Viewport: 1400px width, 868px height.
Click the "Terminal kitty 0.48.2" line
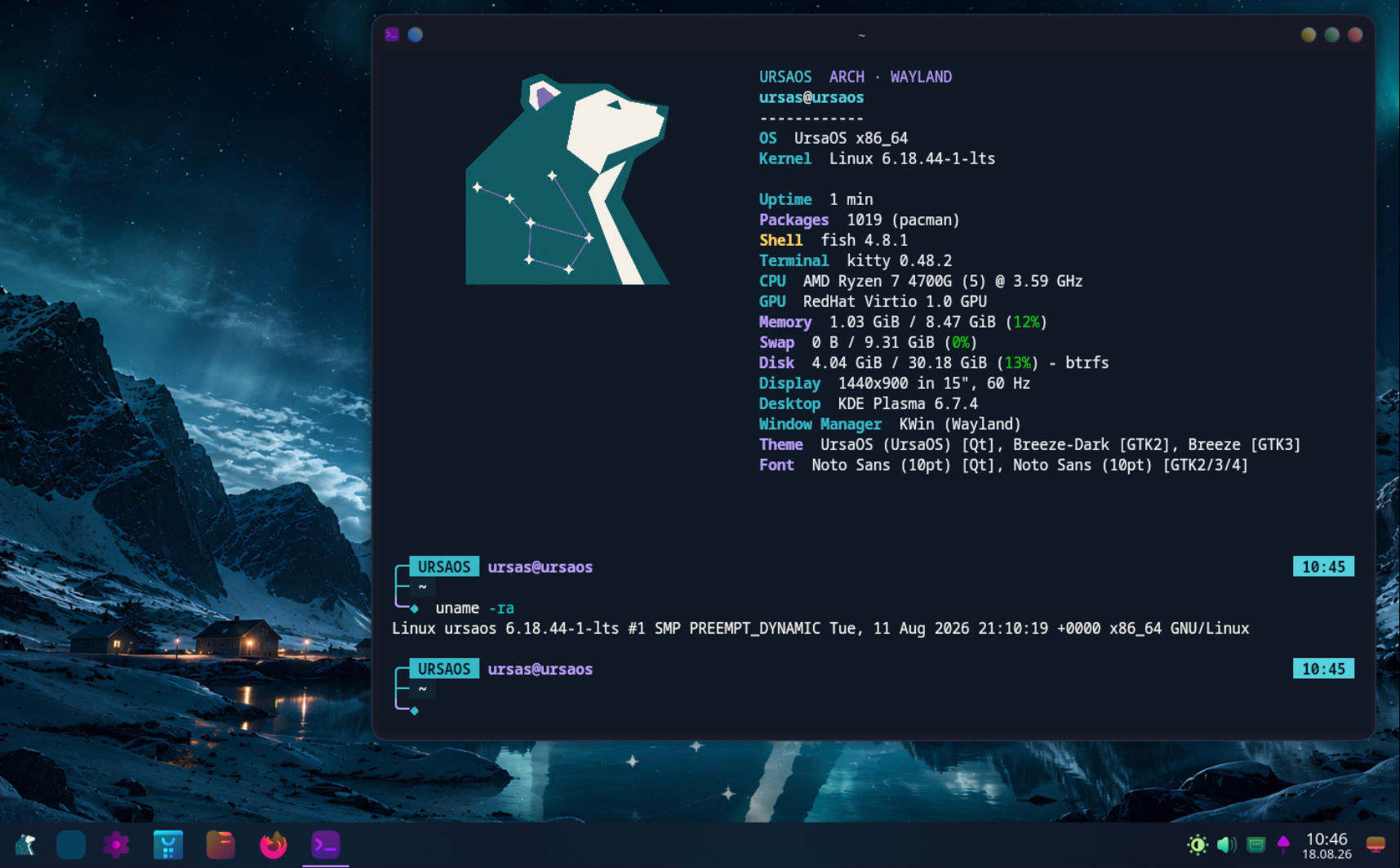coord(856,260)
